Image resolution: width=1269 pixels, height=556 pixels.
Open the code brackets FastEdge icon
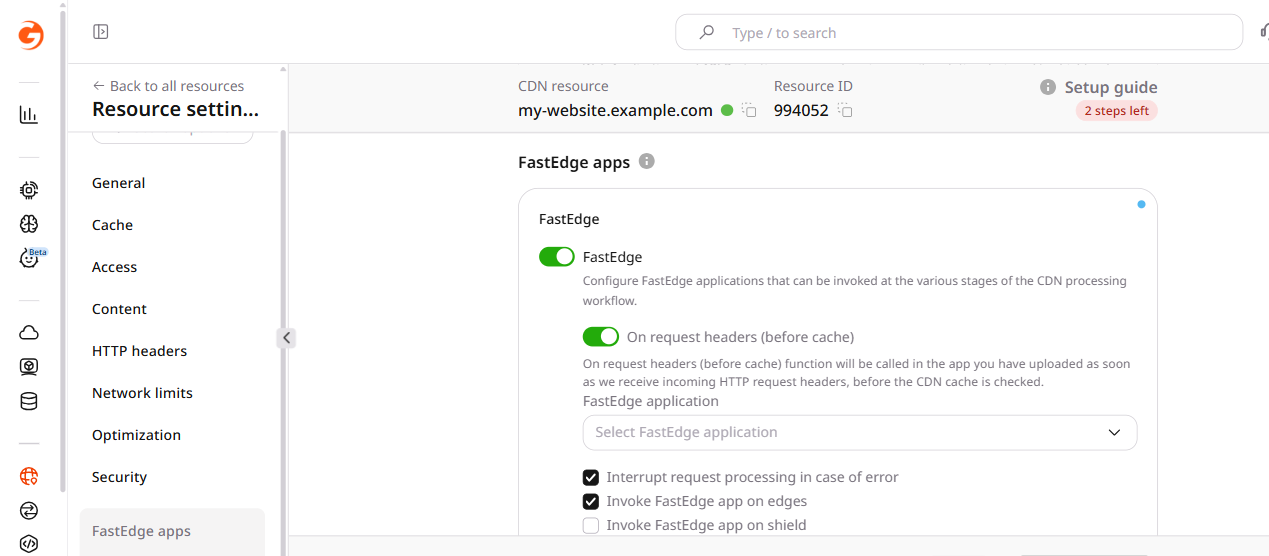tap(29, 544)
